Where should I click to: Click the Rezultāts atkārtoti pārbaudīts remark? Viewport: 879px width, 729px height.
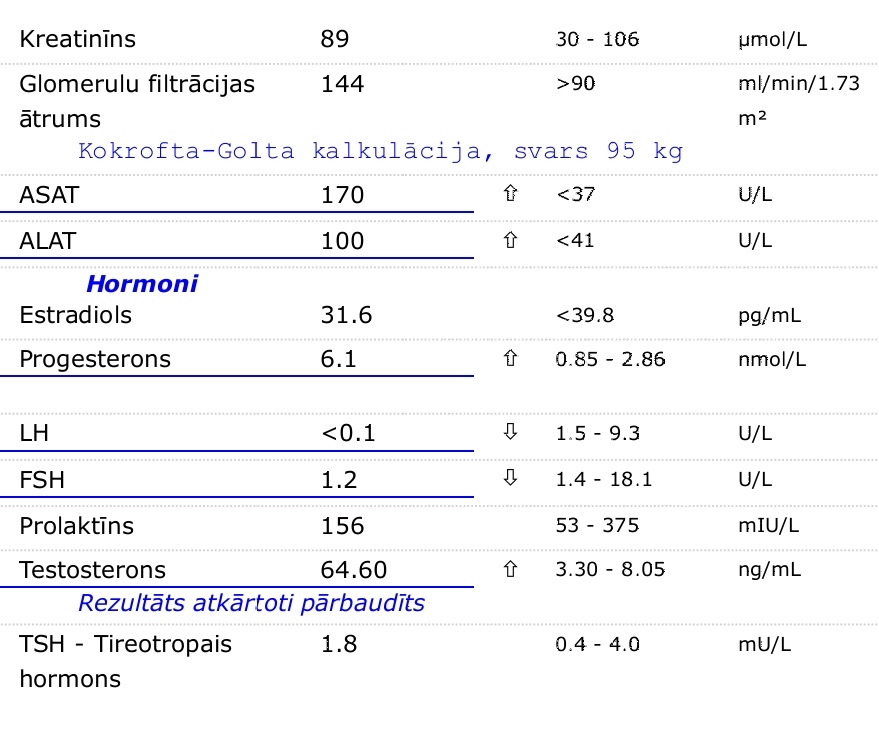coord(251,603)
